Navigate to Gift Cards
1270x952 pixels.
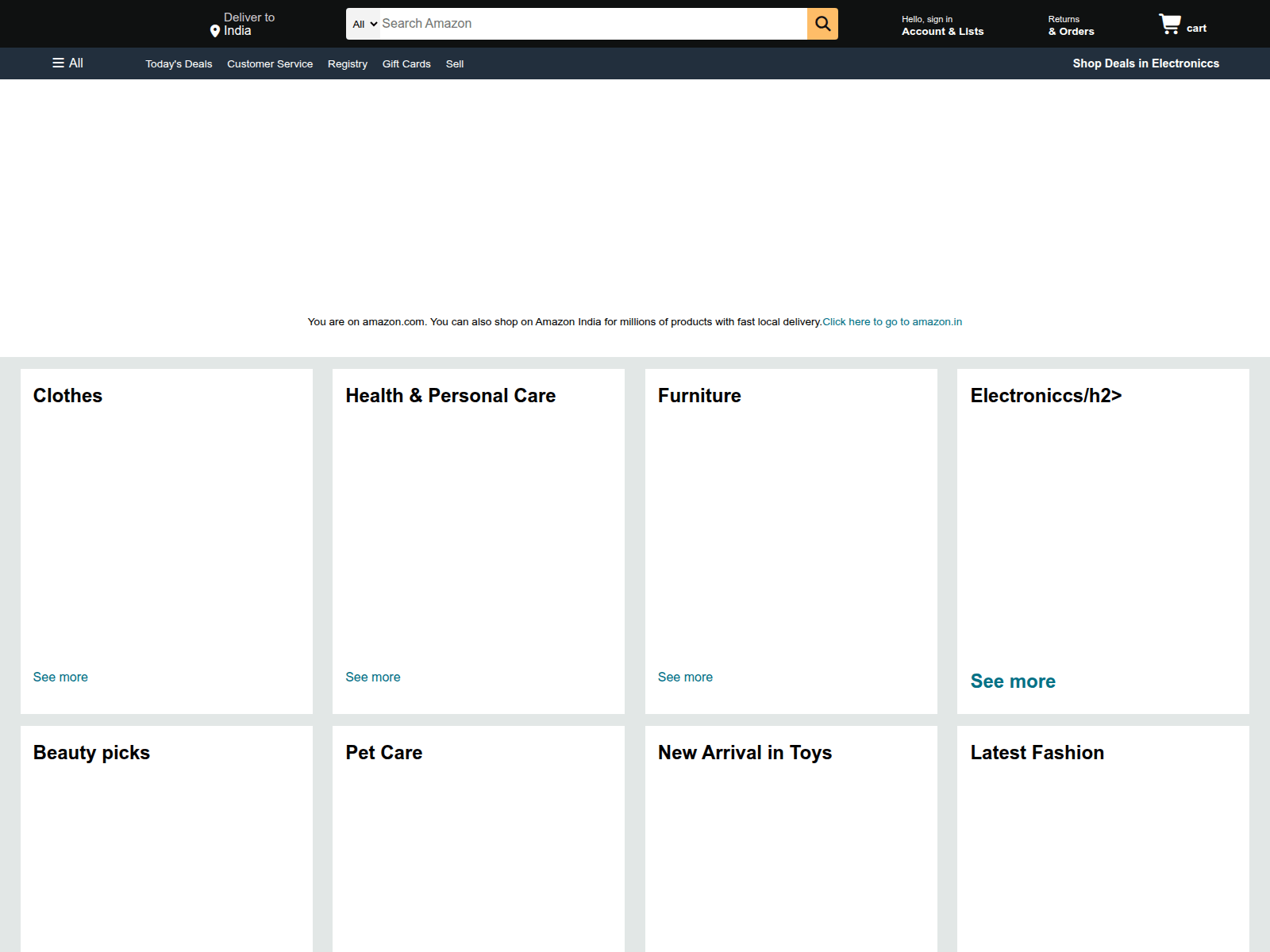tap(406, 64)
